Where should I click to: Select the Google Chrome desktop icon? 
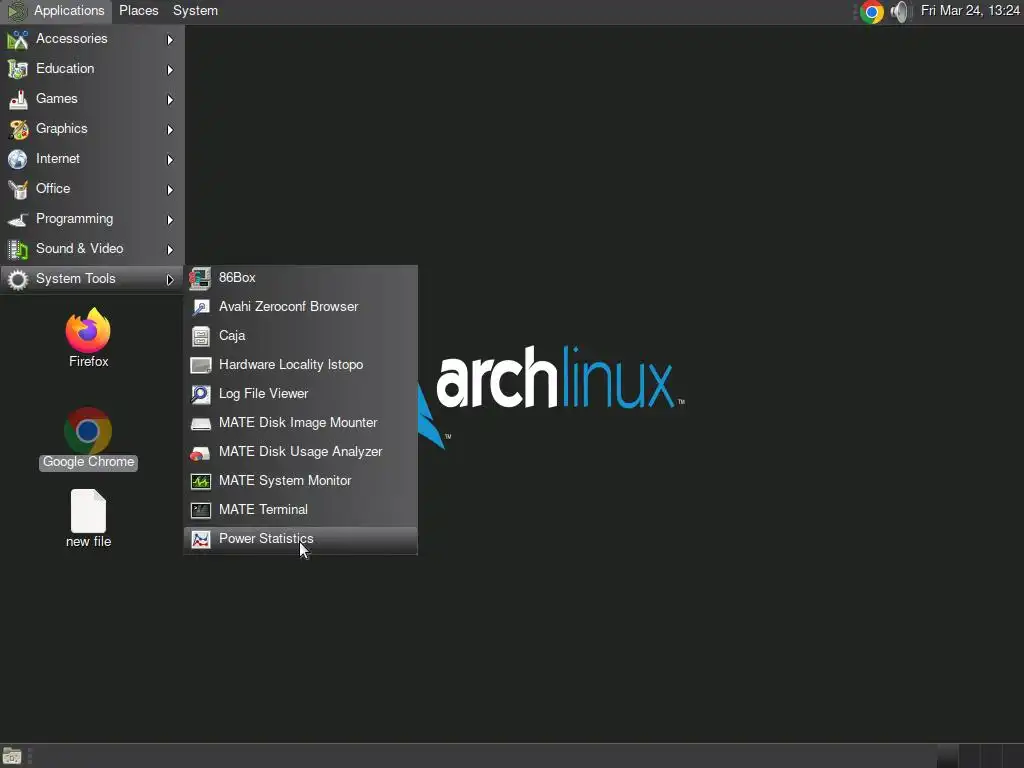88,430
